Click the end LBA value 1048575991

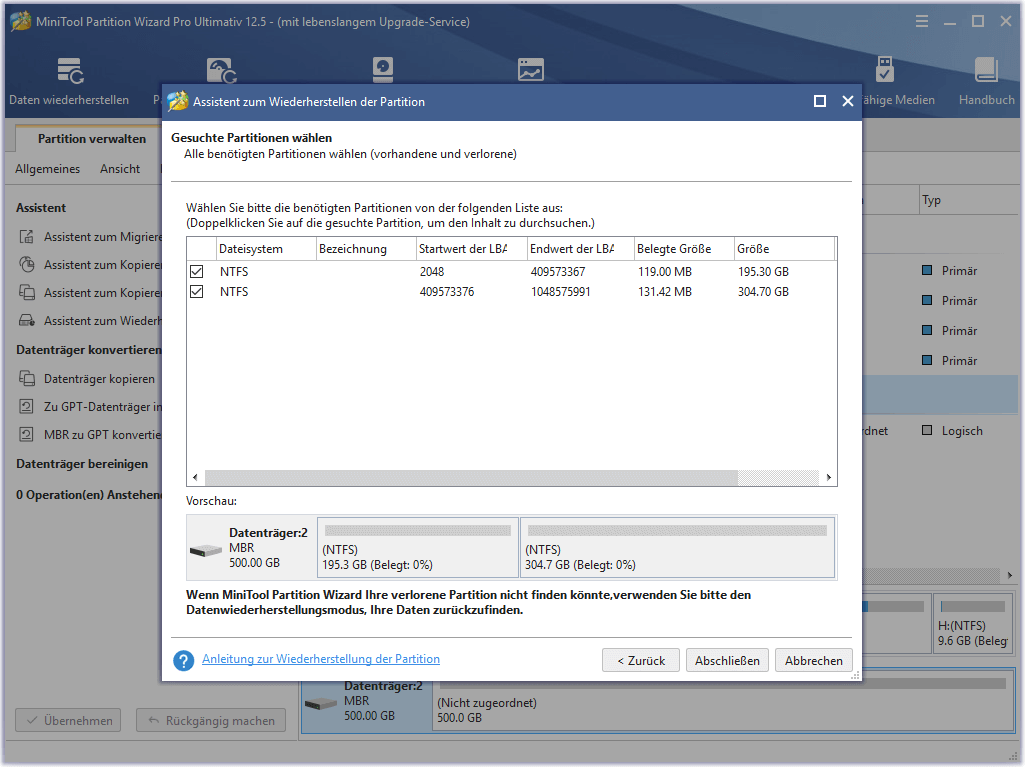tap(560, 292)
